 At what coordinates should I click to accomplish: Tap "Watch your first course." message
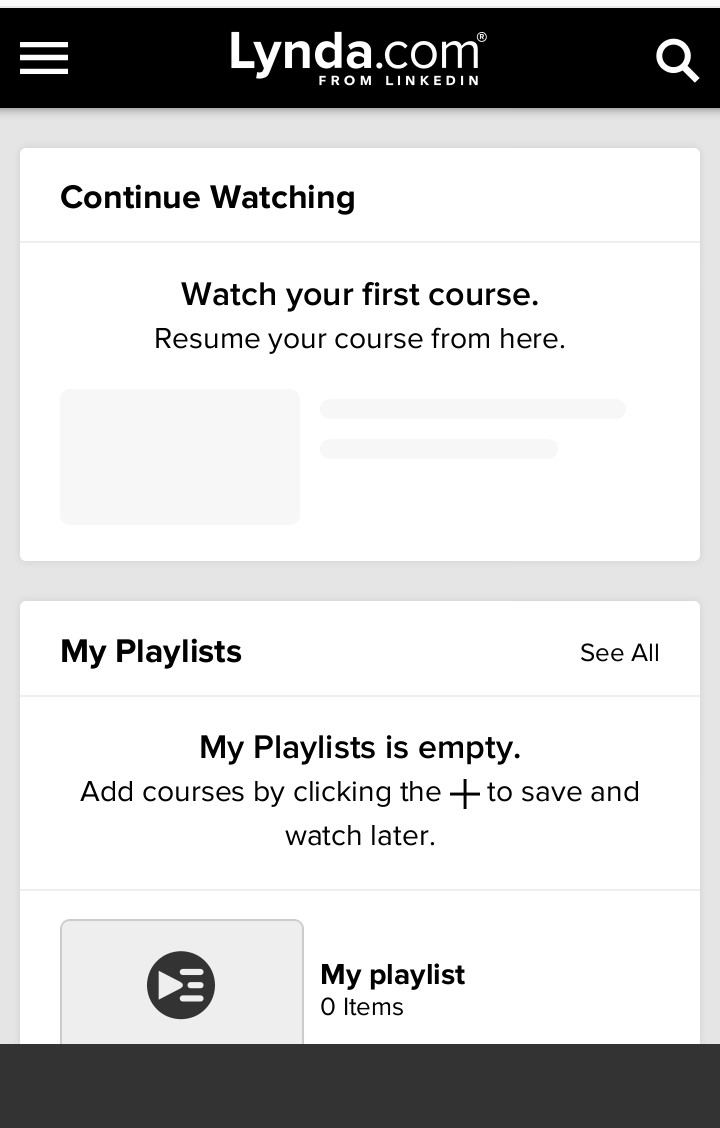pos(360,294)
